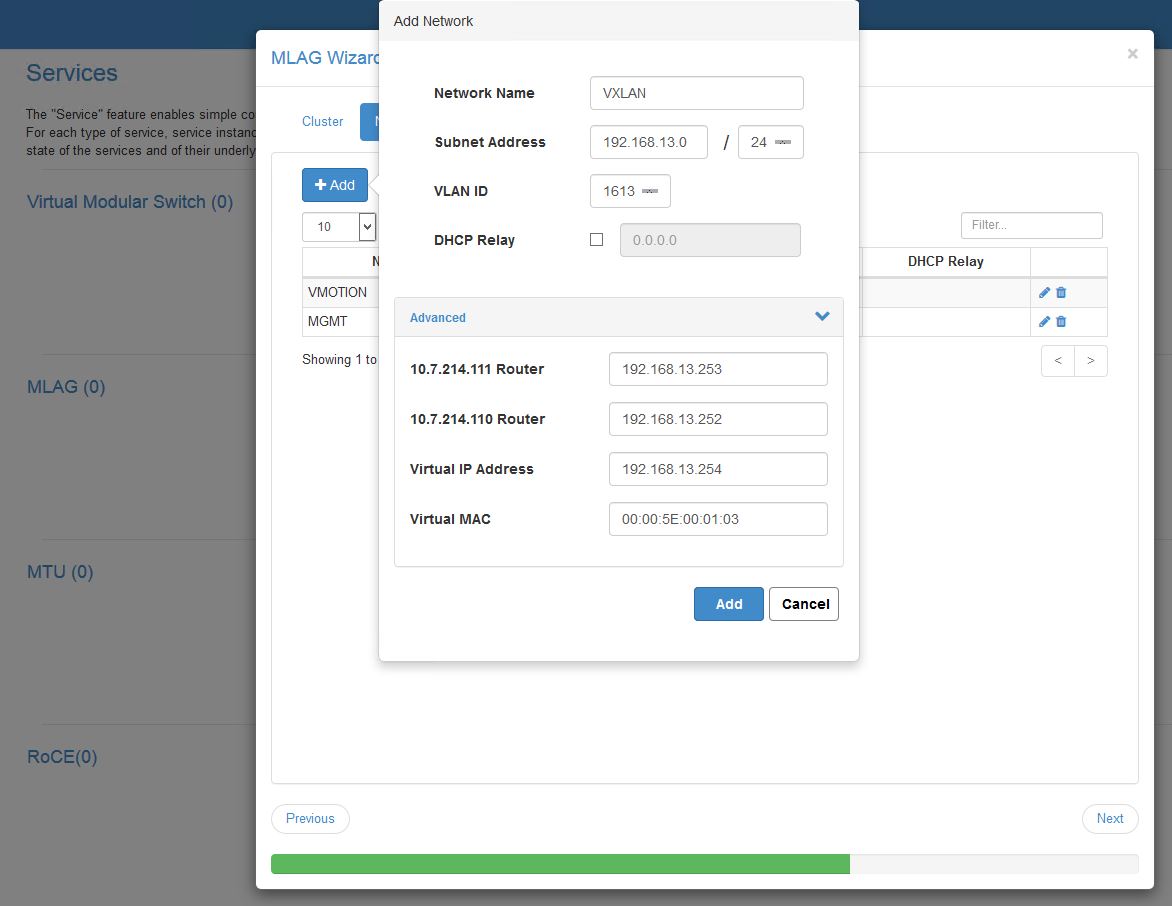Open the page size 10 dropdown
The image size is (1172, 906).
pyautogui.click(x=339, y=226)
